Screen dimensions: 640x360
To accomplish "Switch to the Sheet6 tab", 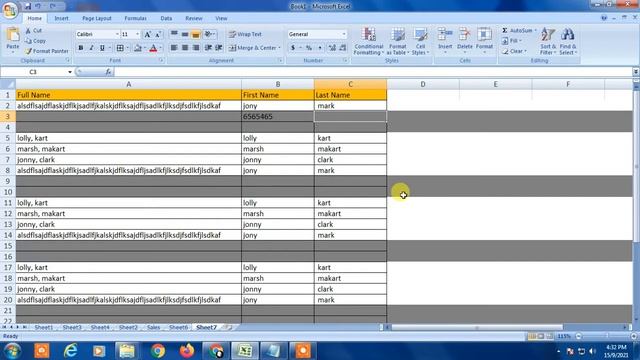I will coord(178,327).
